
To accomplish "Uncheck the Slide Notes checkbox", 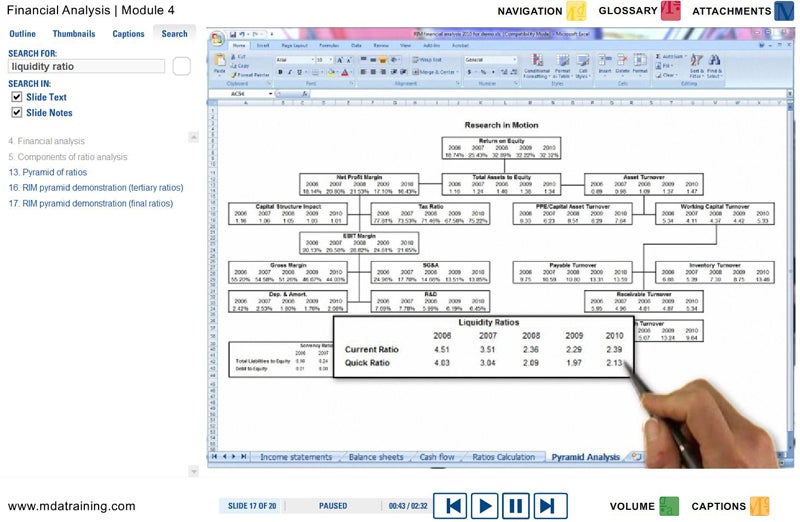I will [x=17, y=113].
